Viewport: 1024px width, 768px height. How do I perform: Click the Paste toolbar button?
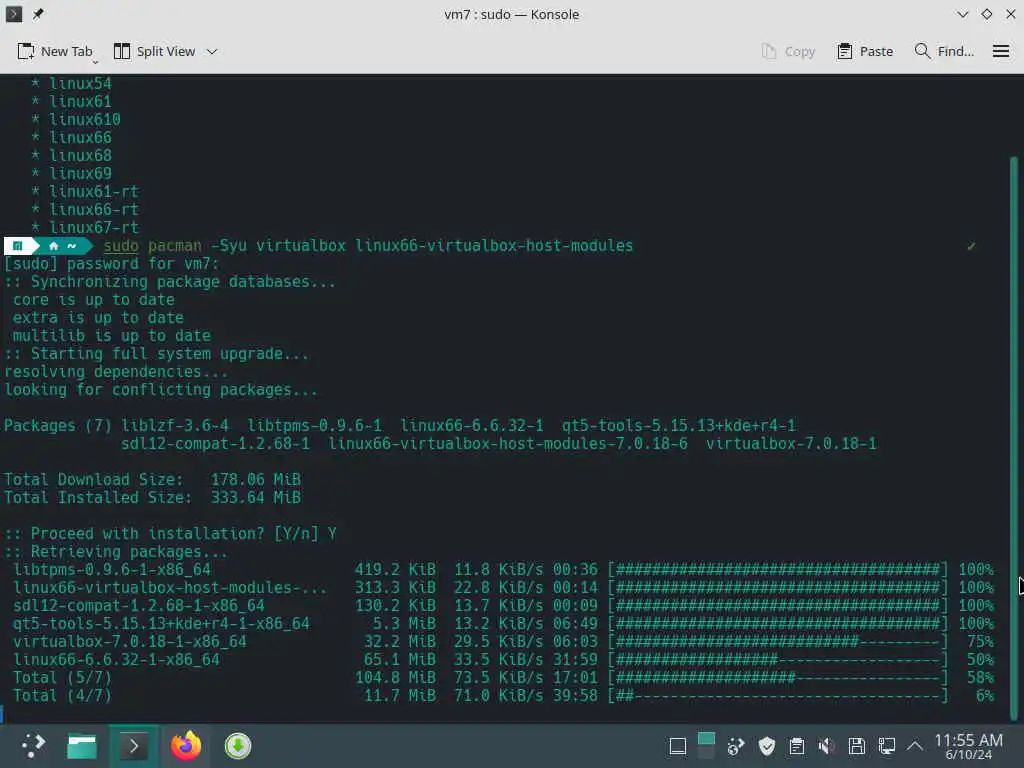pyautogui.click(x=865, y=51)
